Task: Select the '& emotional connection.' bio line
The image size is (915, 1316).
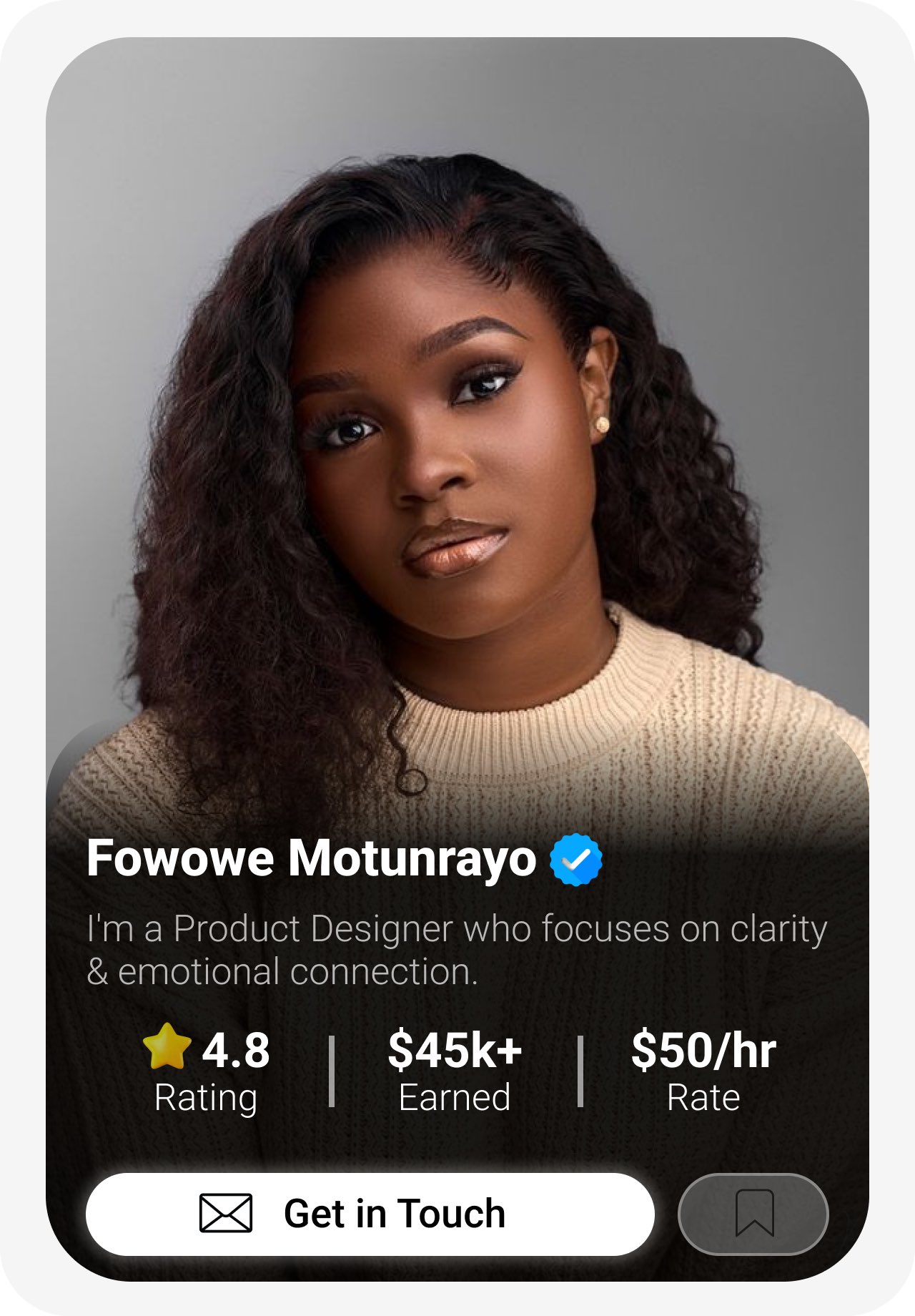Action: coord(282,972)
